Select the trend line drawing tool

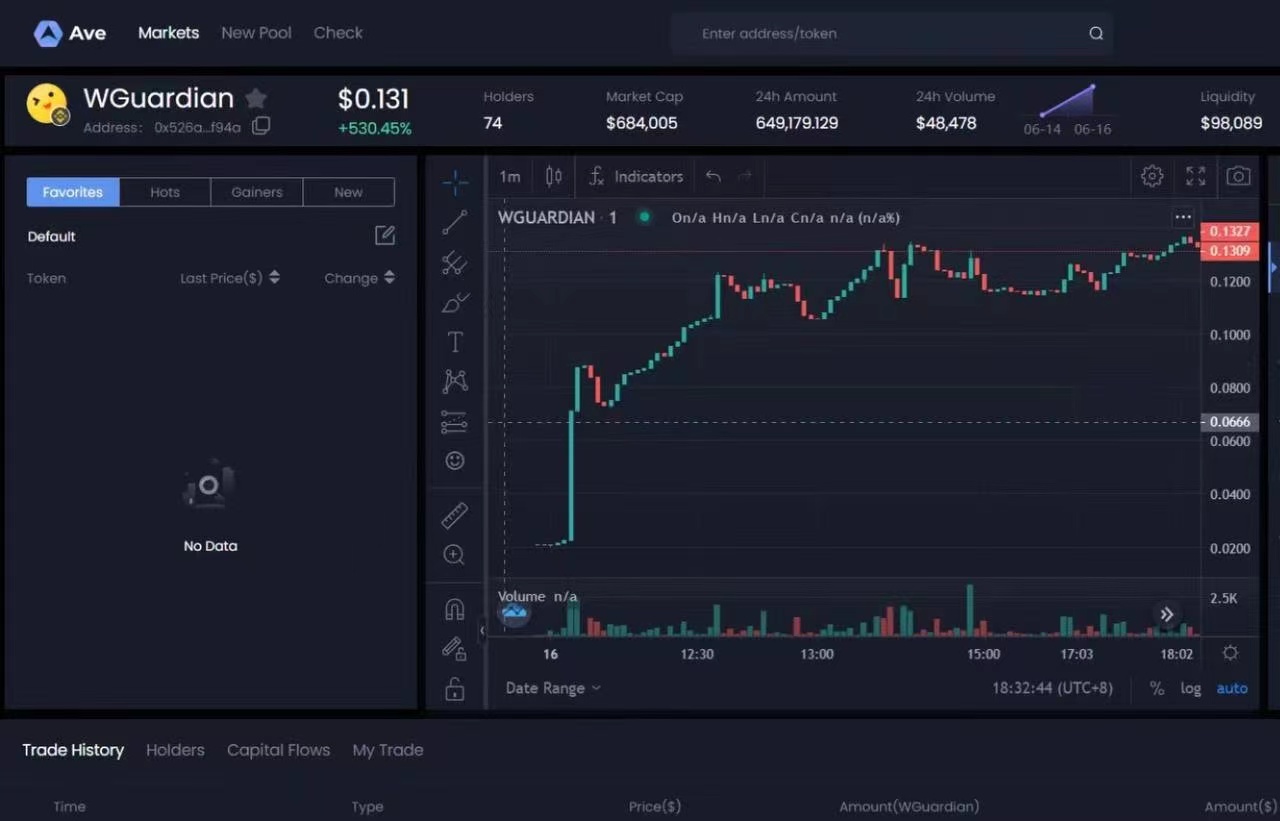pyautogui.click(x=455, y=222)
